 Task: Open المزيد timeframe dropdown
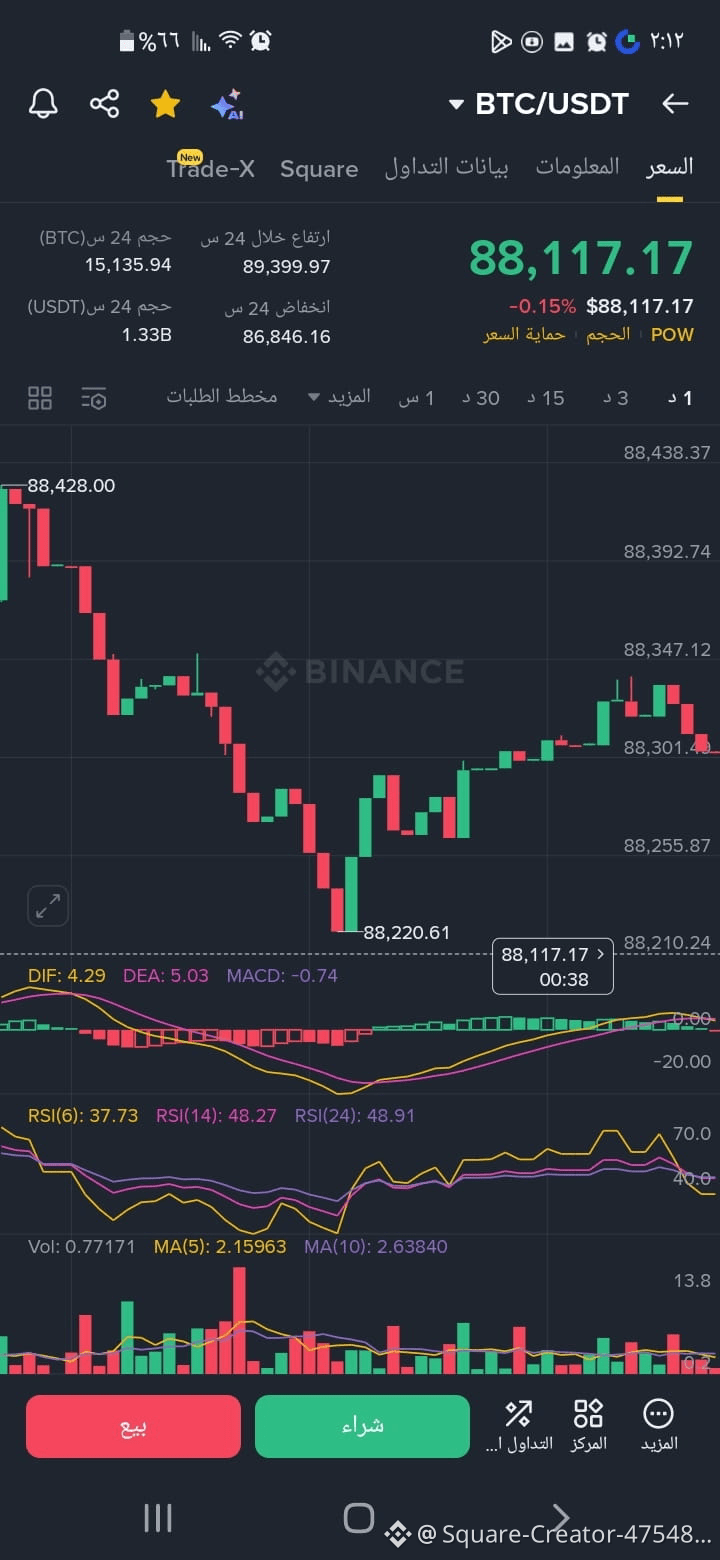340,397
